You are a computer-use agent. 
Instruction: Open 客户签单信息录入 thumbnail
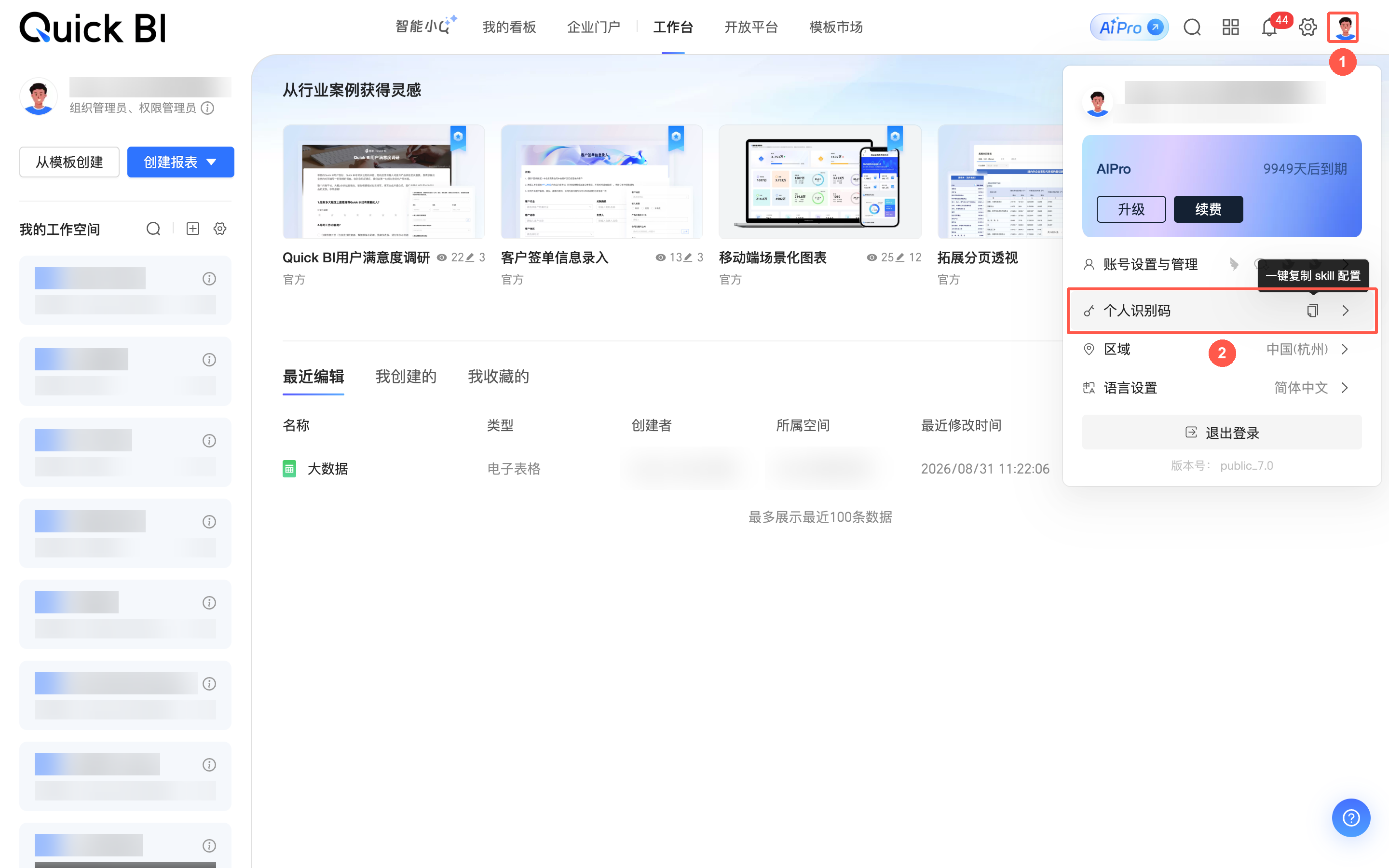tap(601, 181)
